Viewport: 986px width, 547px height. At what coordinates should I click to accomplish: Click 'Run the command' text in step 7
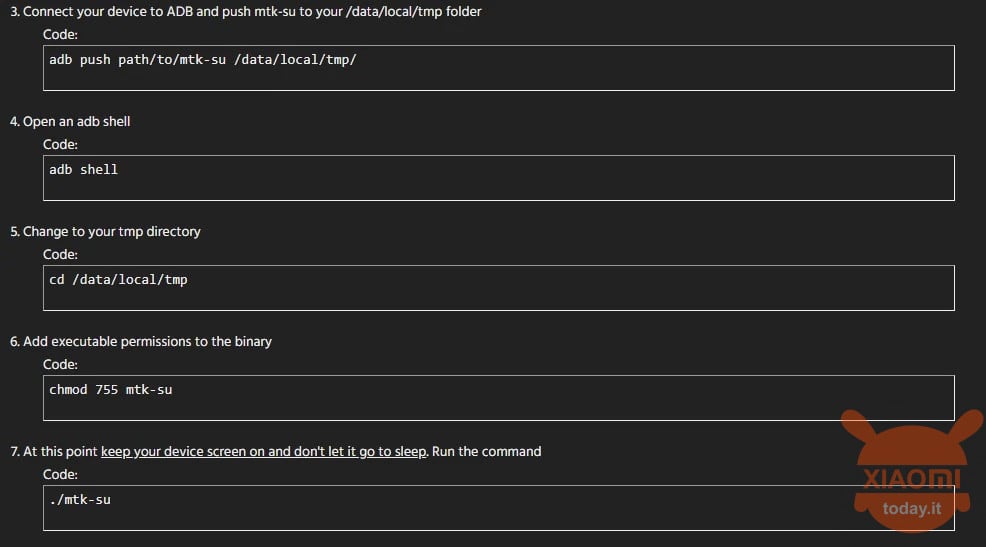tap(486, 451)
